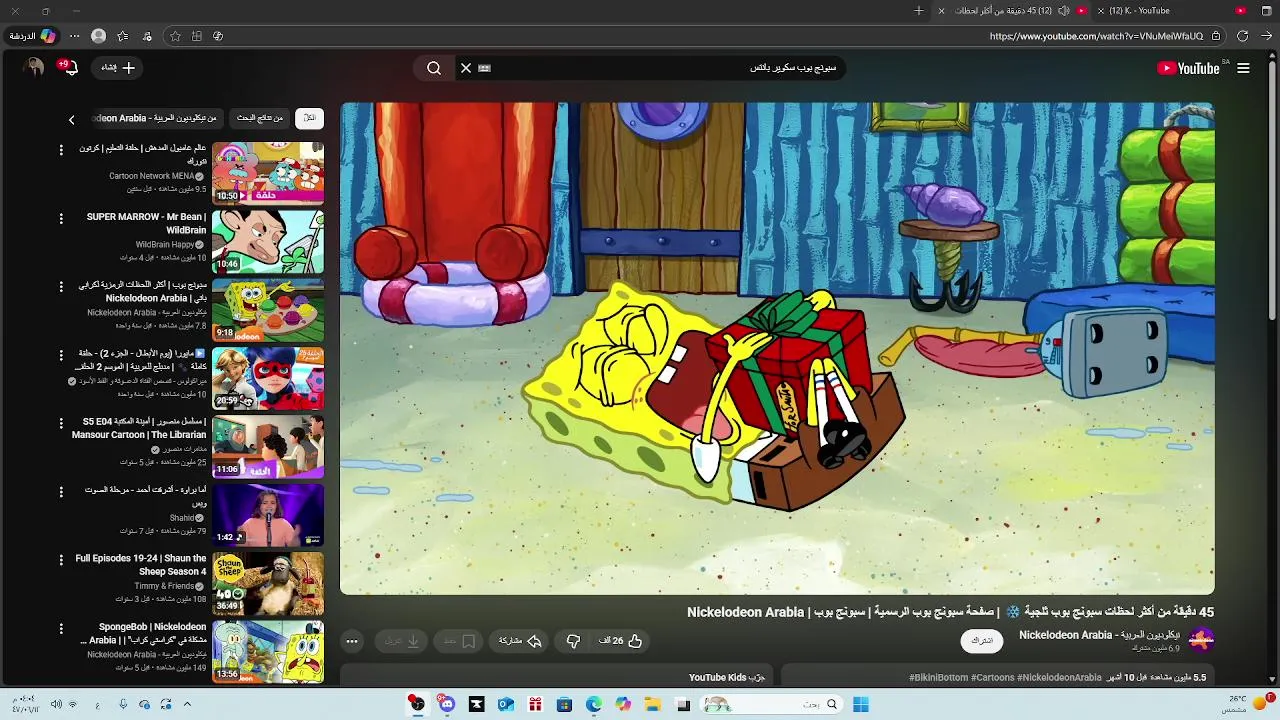
Task: Open options menu for SUPER MARROW video
Action: pyautogui.click(x=61, y=218)
